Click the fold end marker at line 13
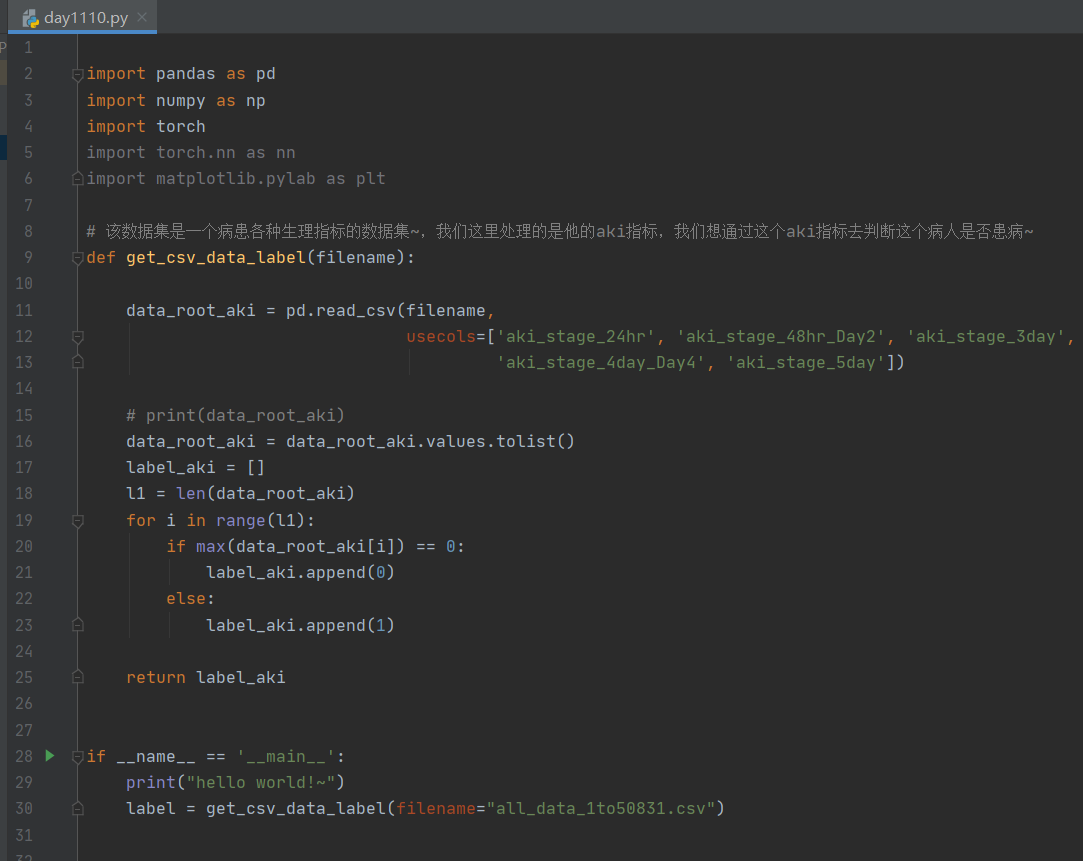 pyautogui.click(x=78, y=362)
